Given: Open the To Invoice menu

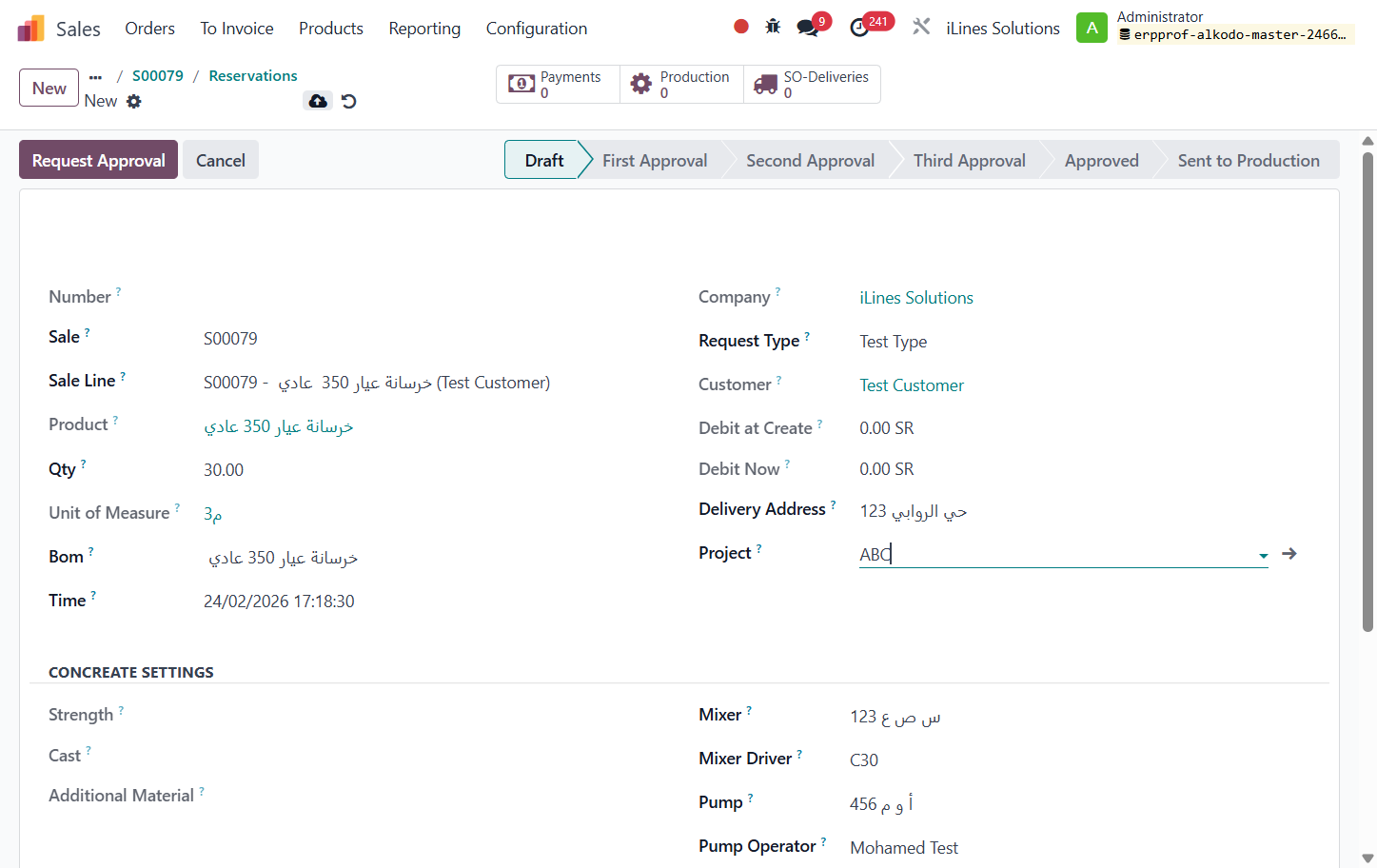Looking at the screenshot, I should click(x=237, y=29).
